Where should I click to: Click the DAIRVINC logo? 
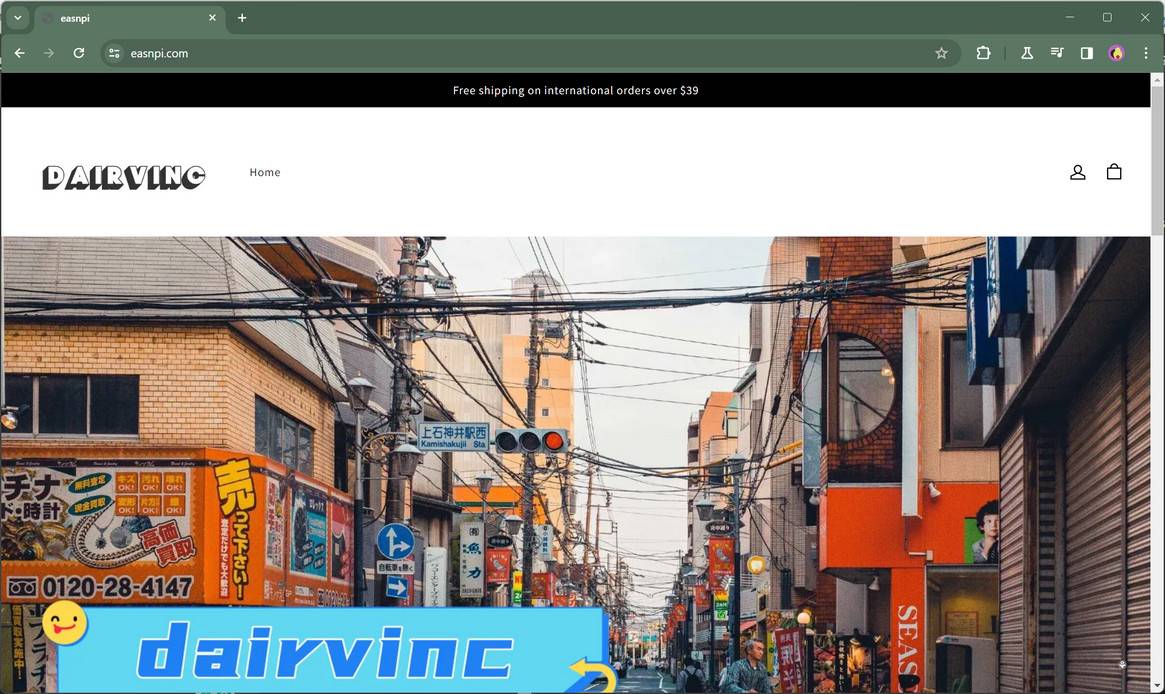123,176
